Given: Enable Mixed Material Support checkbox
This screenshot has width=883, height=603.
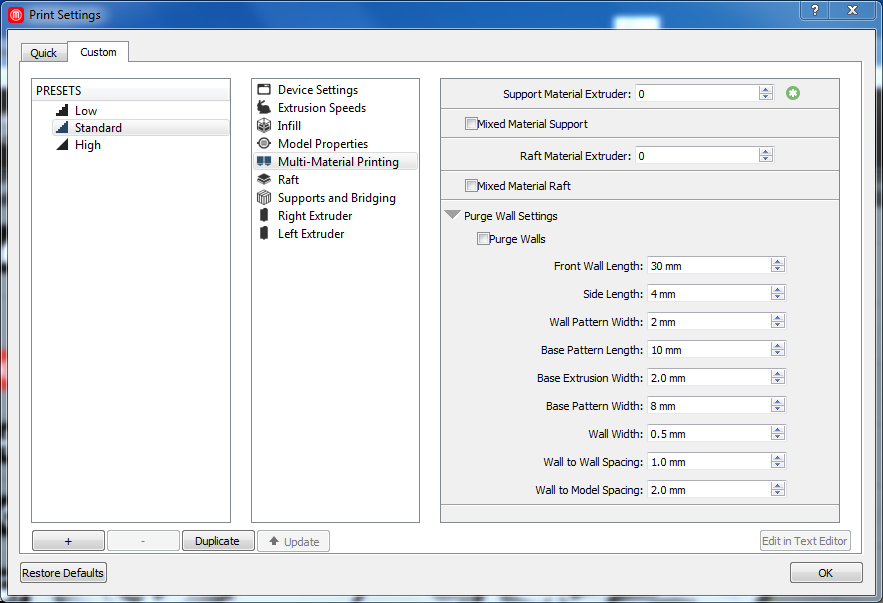Looking at the screenshot, I should tap(471, 123).
